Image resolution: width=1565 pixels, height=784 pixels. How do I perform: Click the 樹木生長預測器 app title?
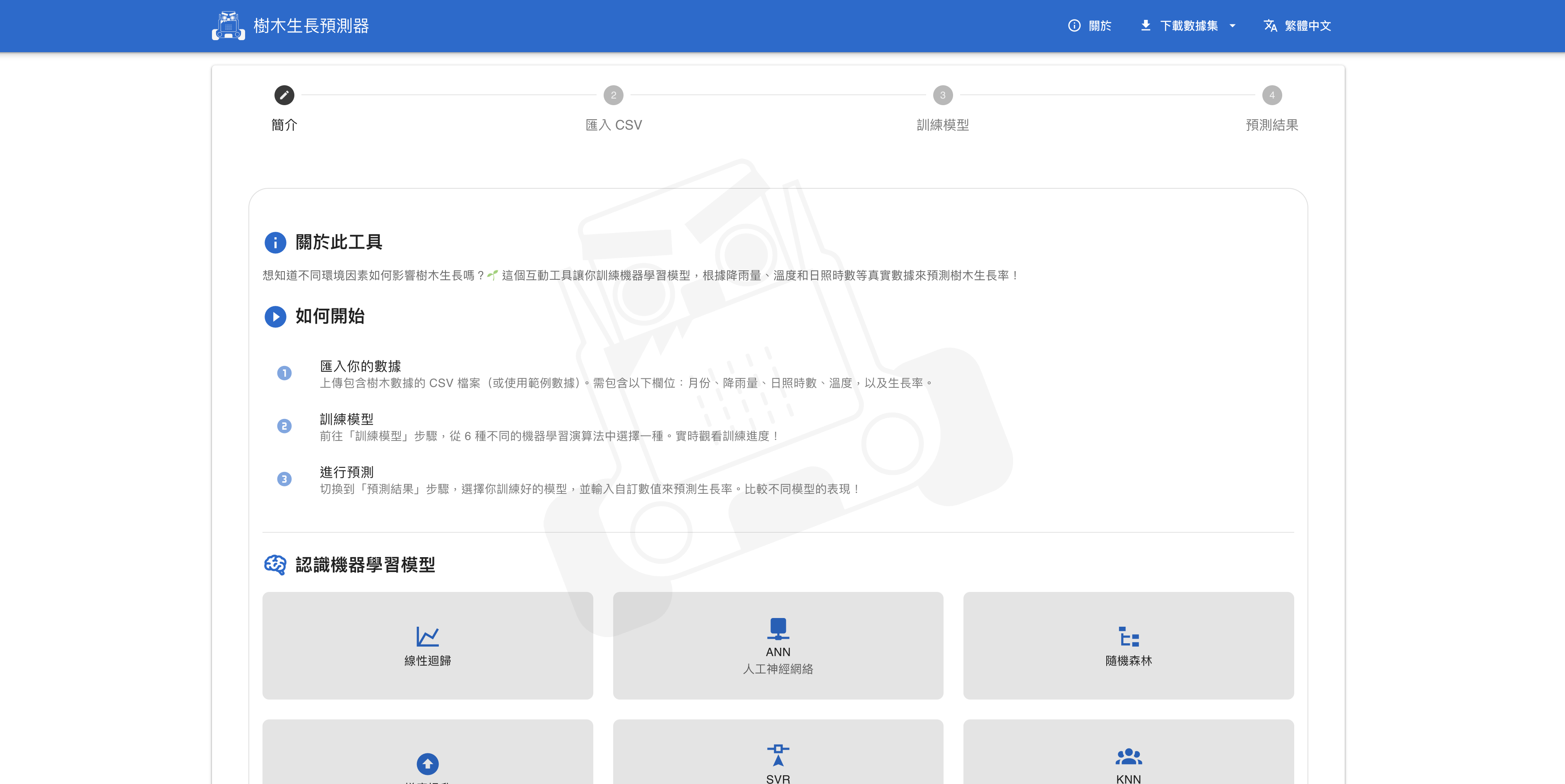pos(311,26)
